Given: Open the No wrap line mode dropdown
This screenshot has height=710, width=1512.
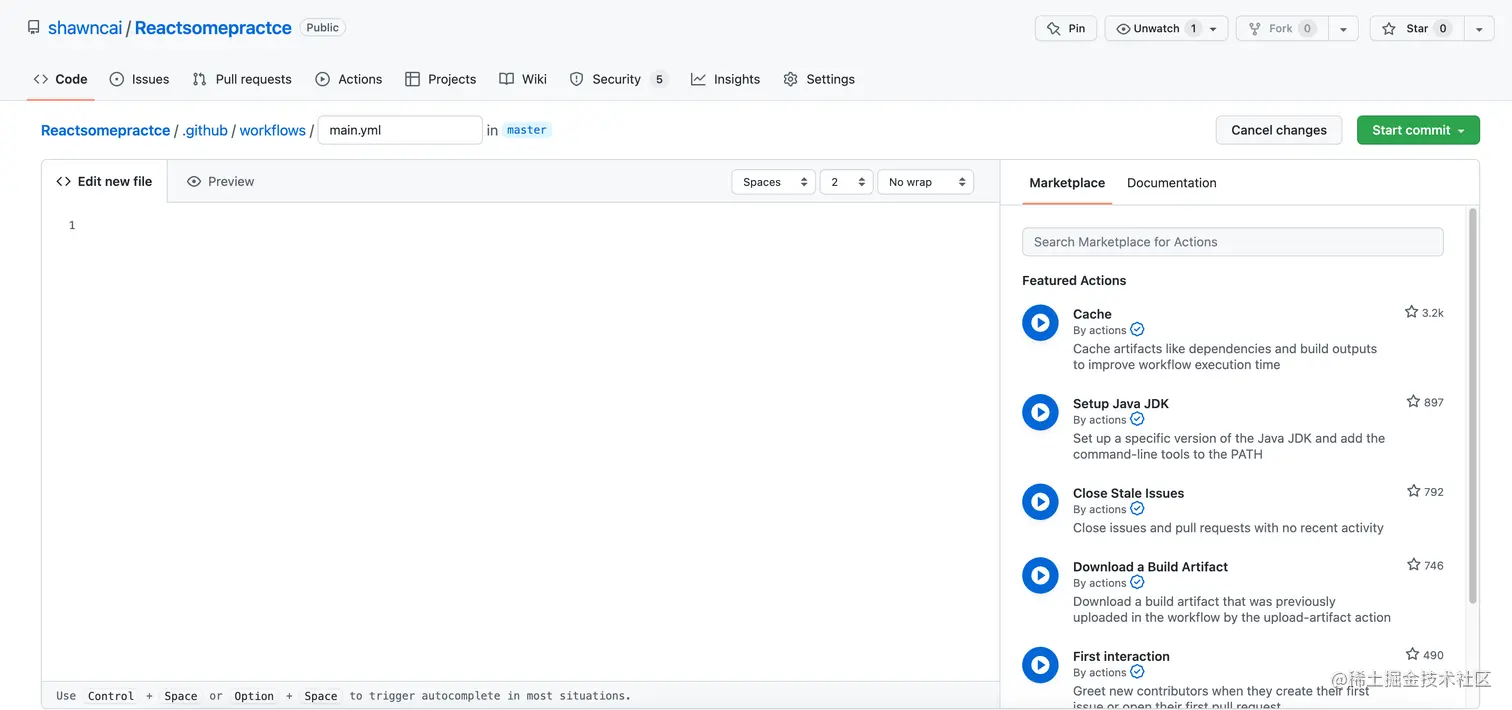Looking at the screenshot, I should tap(925, 182).
